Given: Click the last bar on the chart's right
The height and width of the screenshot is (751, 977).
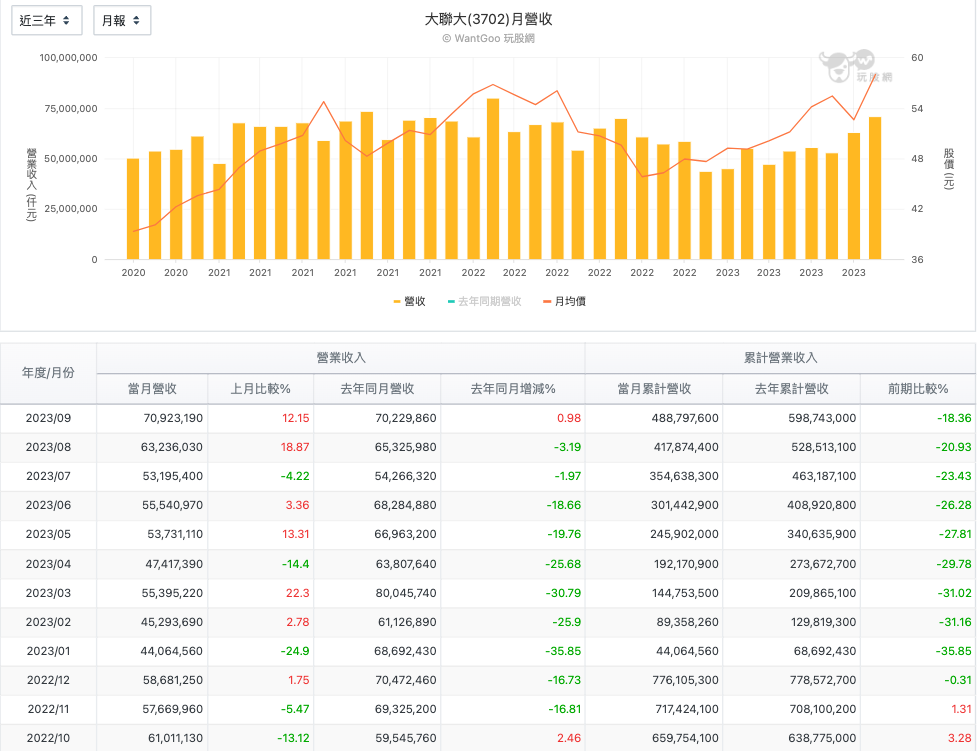Looking at the screenshot, I should pos(875,190).
